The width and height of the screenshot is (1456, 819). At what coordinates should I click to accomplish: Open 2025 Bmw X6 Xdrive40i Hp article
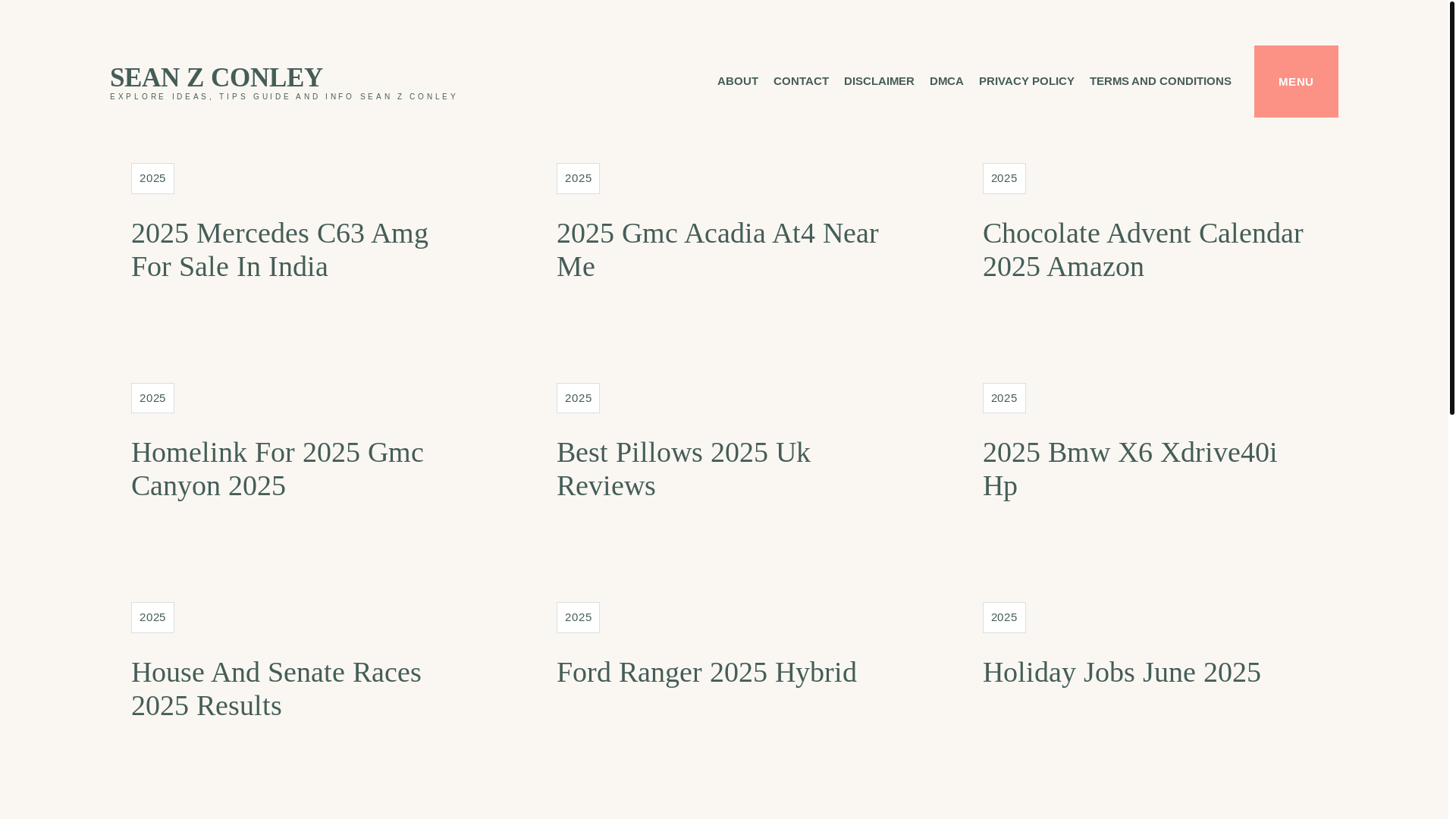point(1130,469)
